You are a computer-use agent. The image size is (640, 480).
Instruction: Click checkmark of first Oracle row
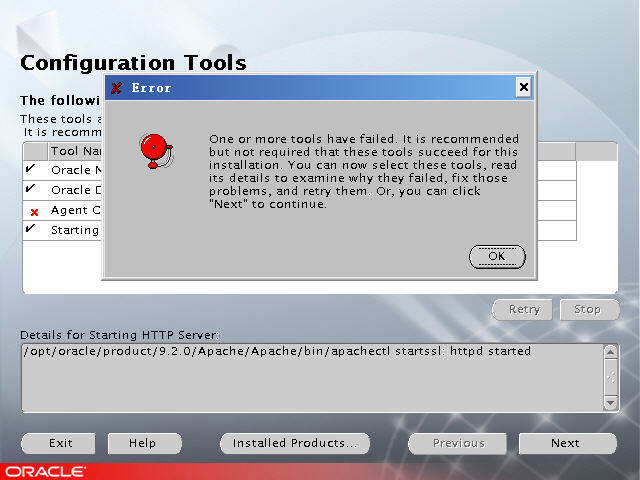[x=31, y=168]
